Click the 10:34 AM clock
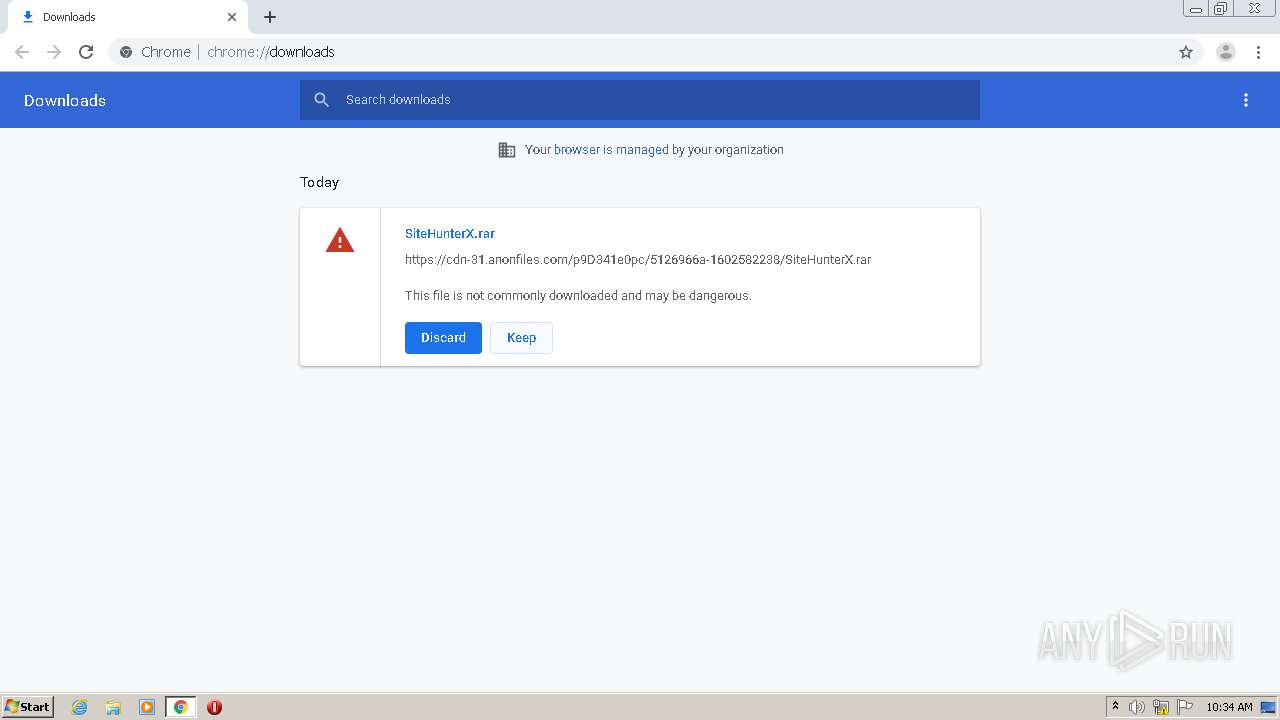Screen dimensions: 1280x720 tap(1229, 707)
